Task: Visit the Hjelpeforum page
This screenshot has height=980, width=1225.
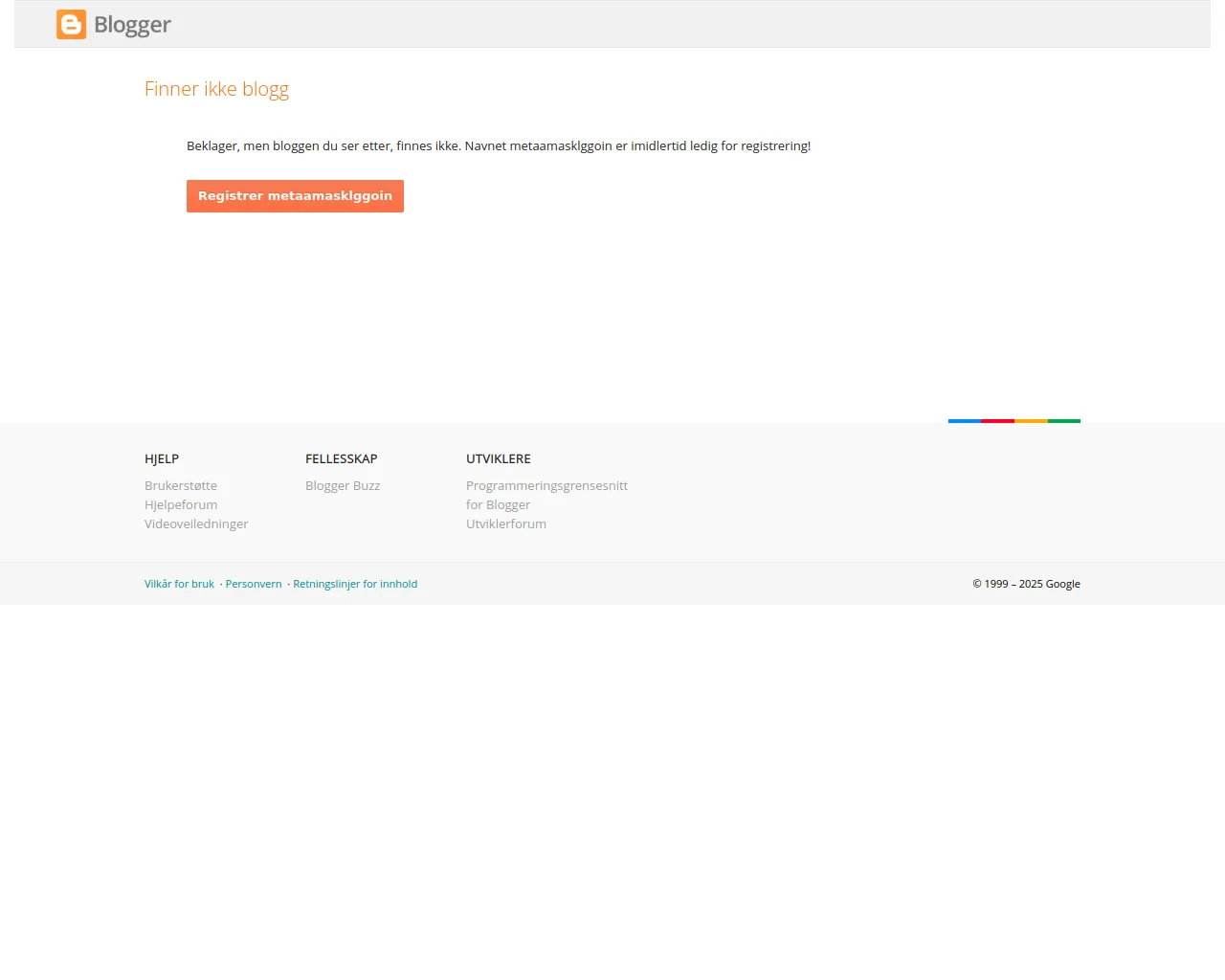Action: pyautogui.click(x=180, y=504)
